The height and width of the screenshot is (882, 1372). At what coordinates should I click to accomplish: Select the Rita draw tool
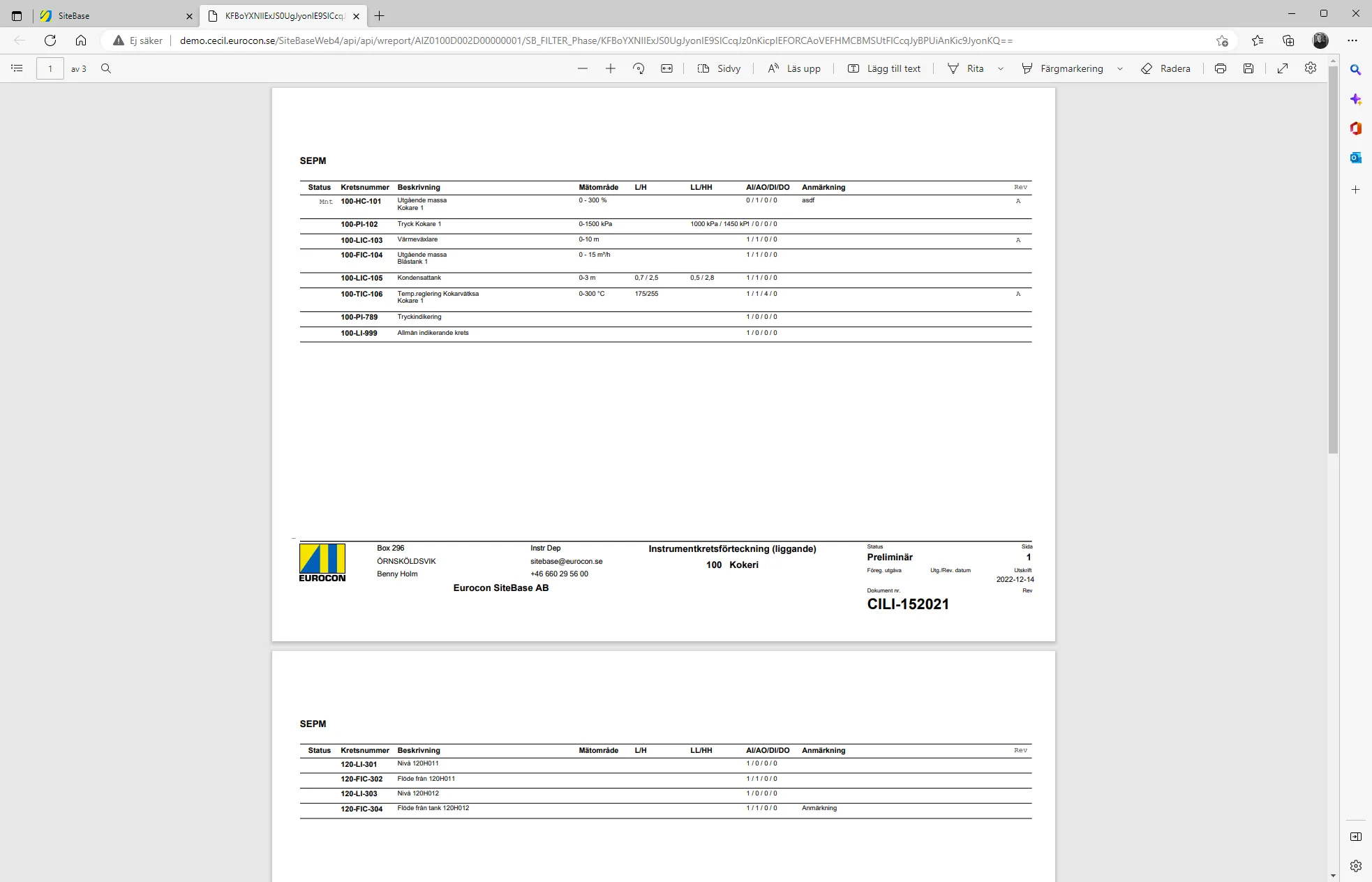pos(966,68)
